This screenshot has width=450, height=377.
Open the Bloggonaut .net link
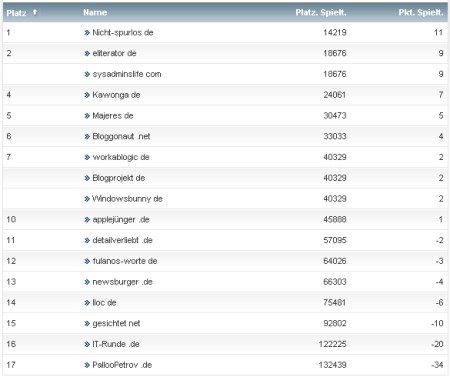coord(121,136)
